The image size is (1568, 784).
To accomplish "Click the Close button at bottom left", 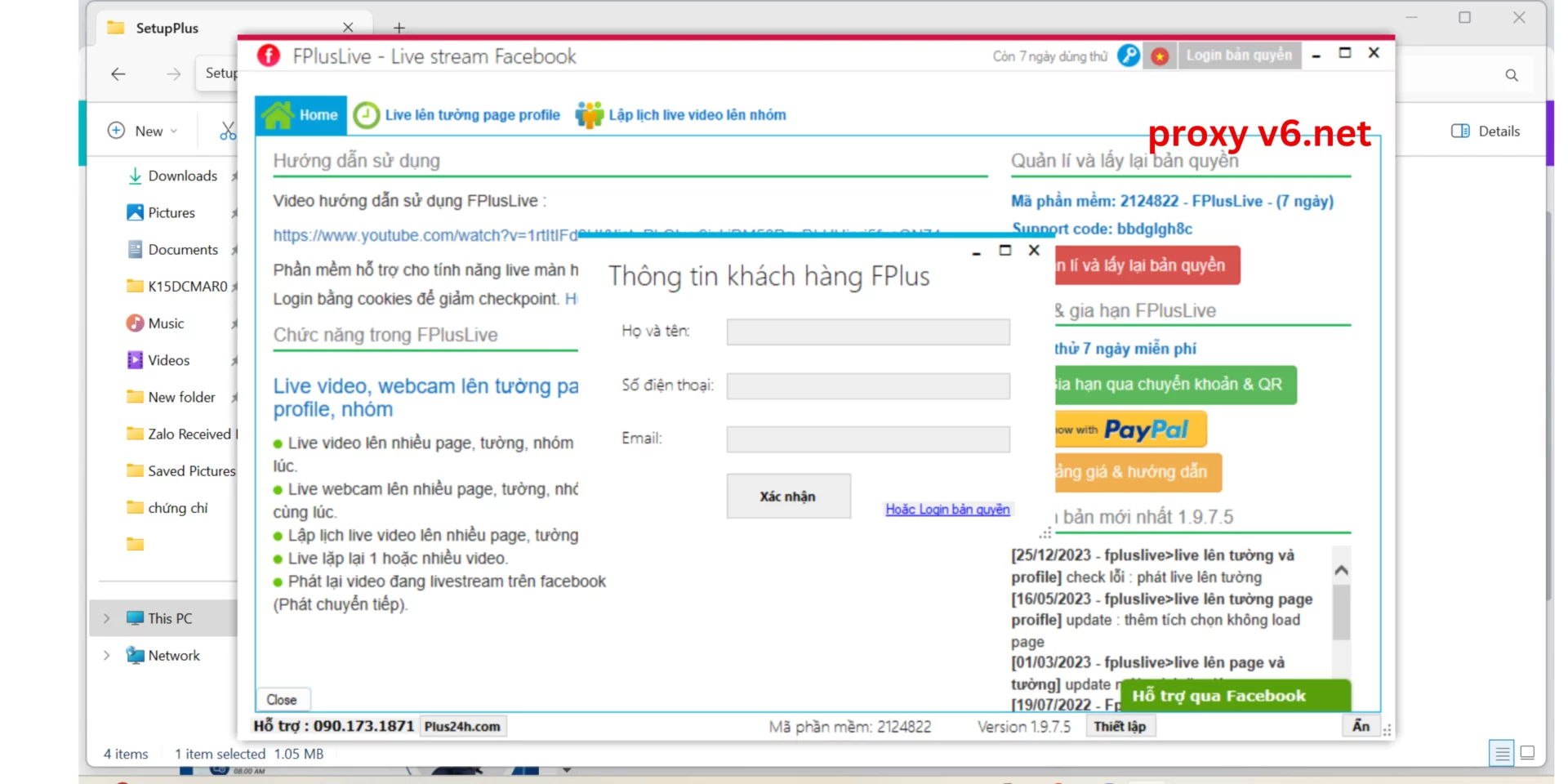I will tap(282, 700).
